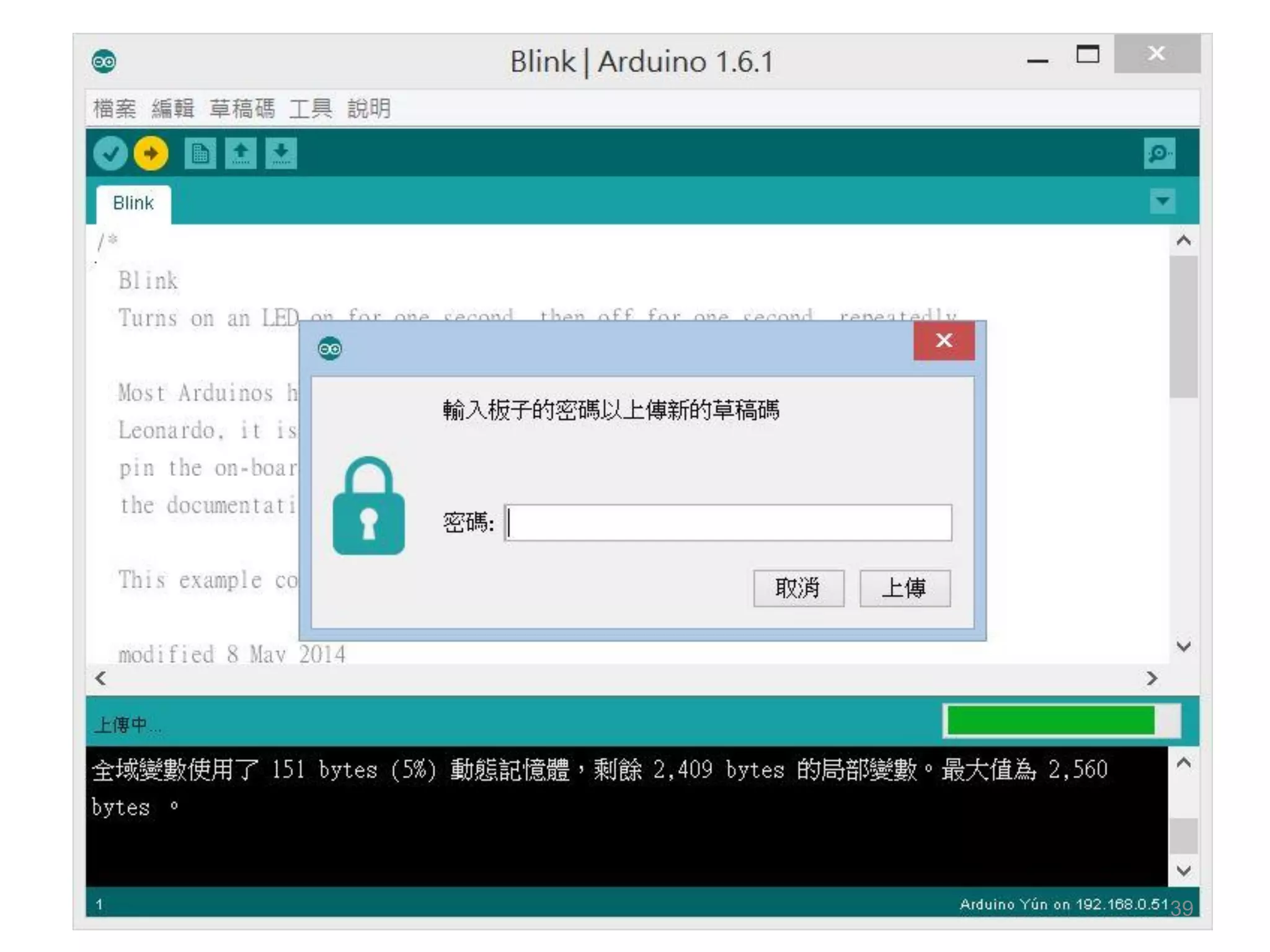
Task: Save the sketch with the down-arrow icon
Action: click(x=281, y=153)
